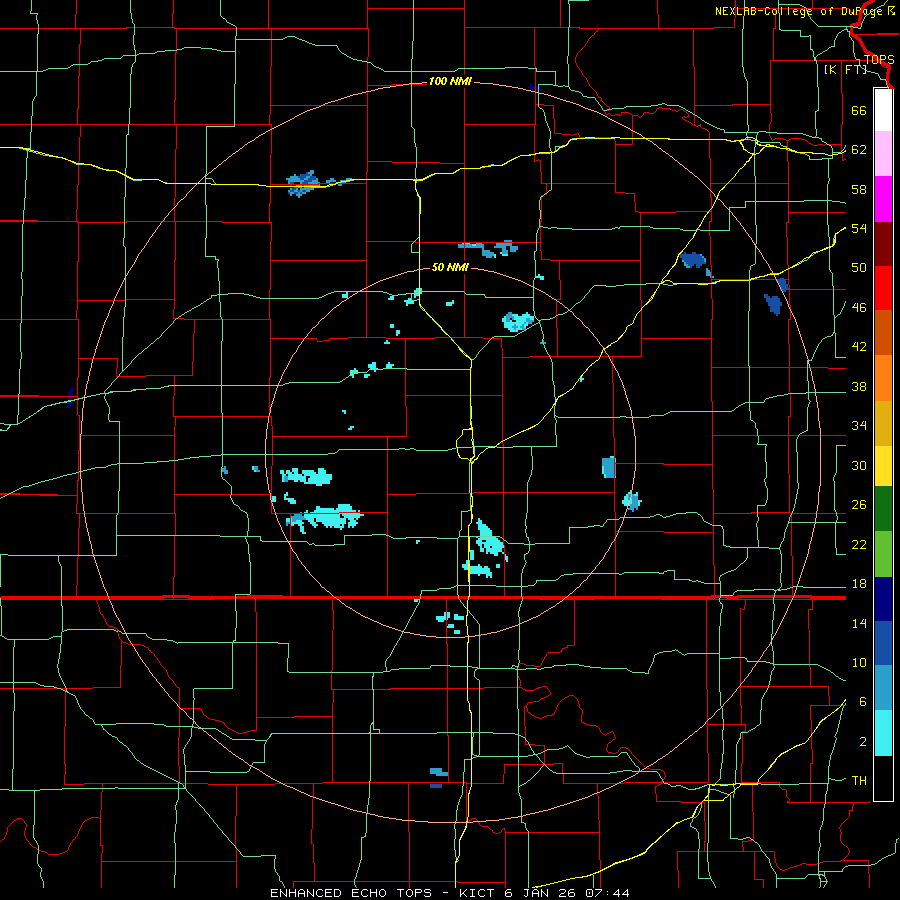The image size is (900, 900).
Task: Click the light-blue rectangular echo near the 50 NMI ring's east edge
Action: (x=609, y=467)
